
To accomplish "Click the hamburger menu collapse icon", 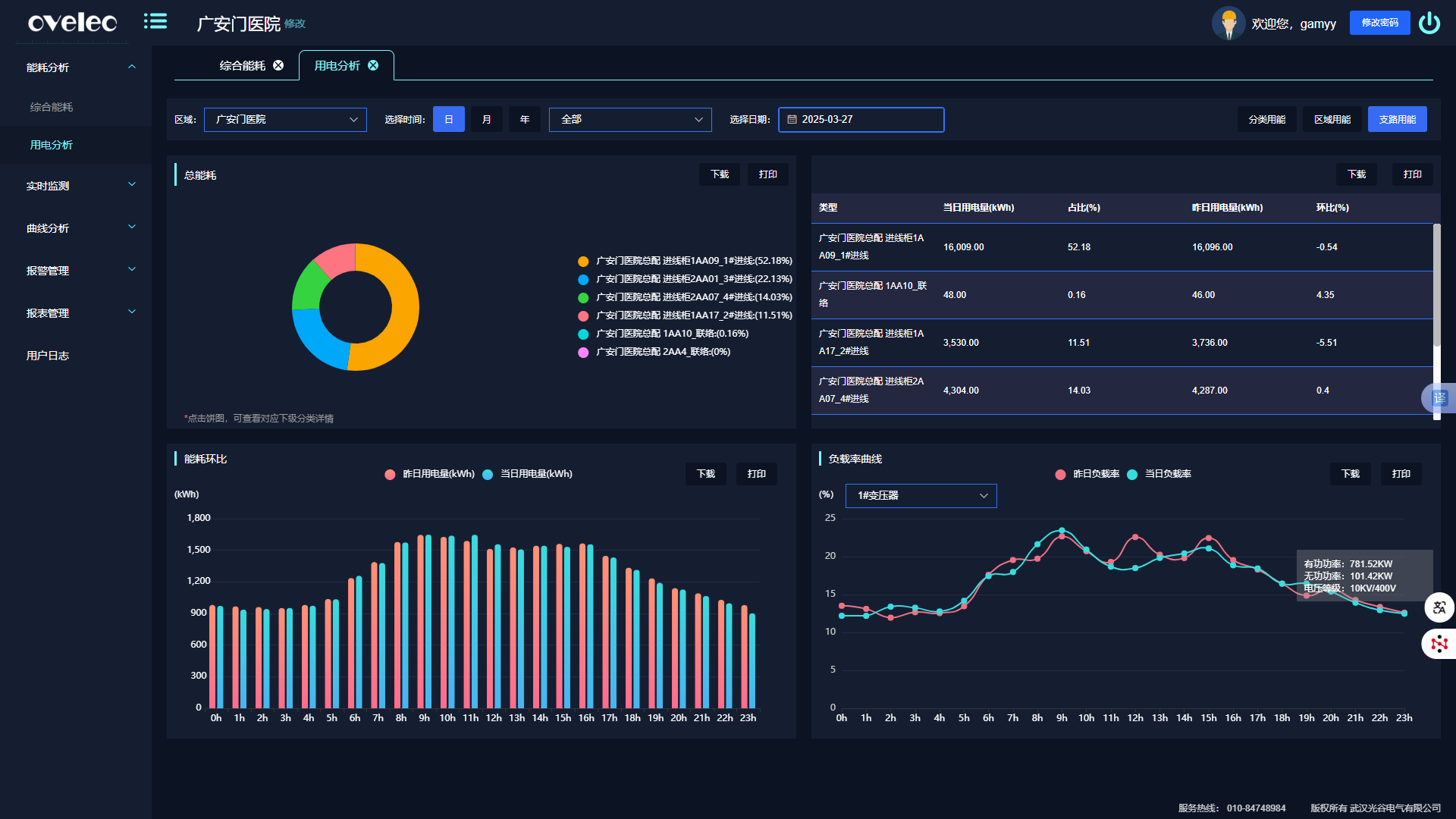I will click(x=155, y=21).
